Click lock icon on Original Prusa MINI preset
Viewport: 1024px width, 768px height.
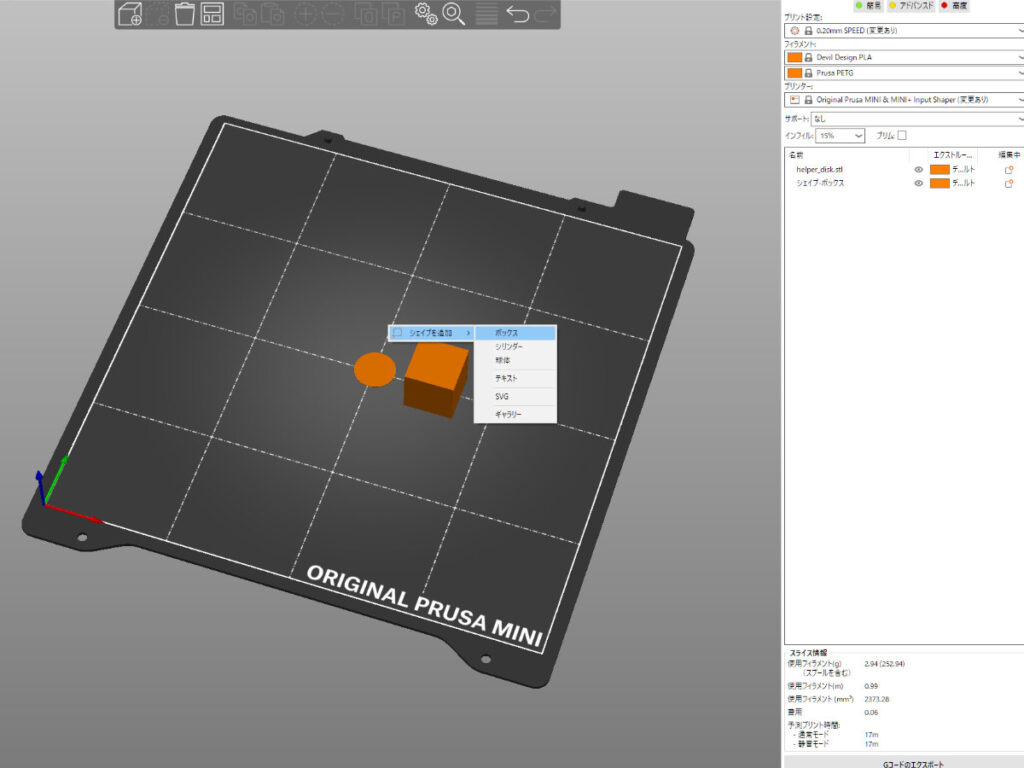pos(808,100)
